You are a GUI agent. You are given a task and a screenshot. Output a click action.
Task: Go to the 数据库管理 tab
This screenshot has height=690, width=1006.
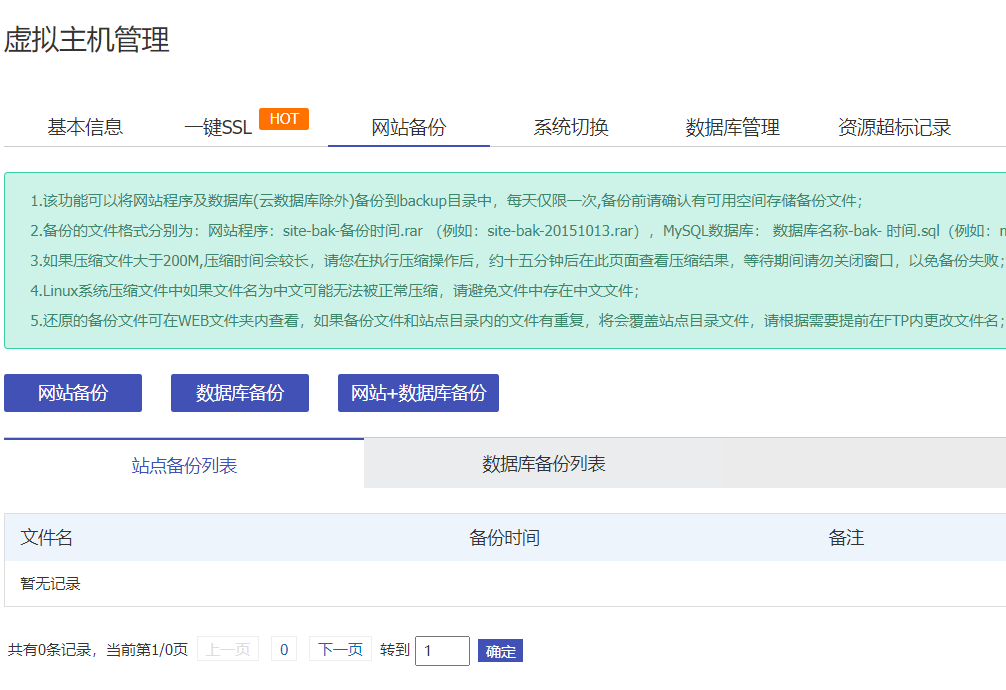click(x=732, y=127)
